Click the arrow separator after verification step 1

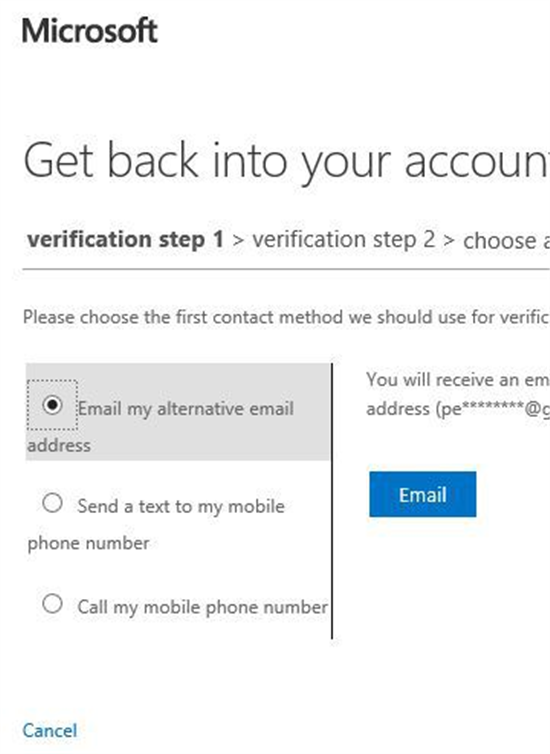(x=238, y=239)
